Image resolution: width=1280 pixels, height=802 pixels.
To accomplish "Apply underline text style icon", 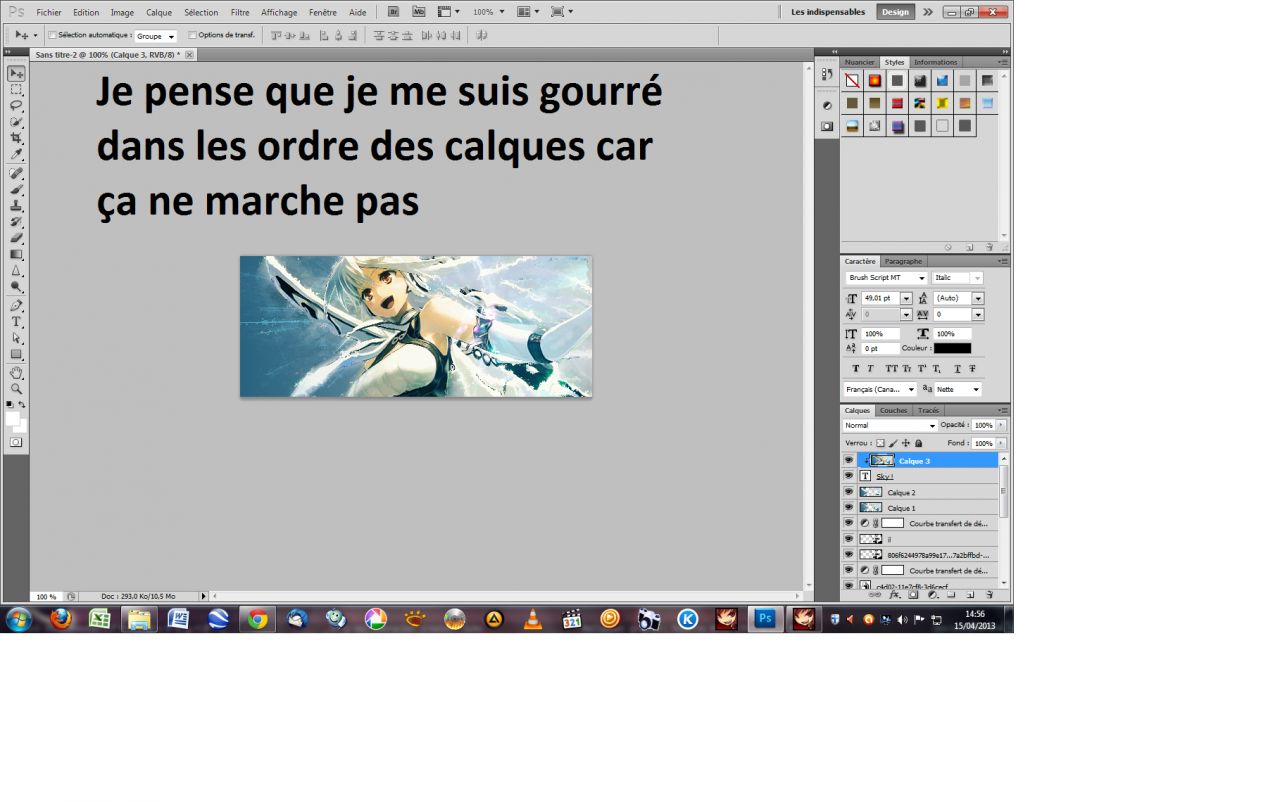I will (x=957, y=369).
